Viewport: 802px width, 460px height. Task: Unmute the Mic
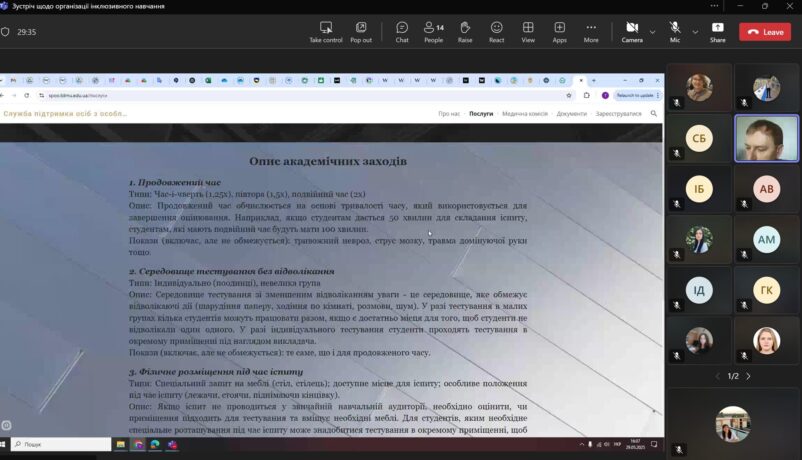coord(675,31)
